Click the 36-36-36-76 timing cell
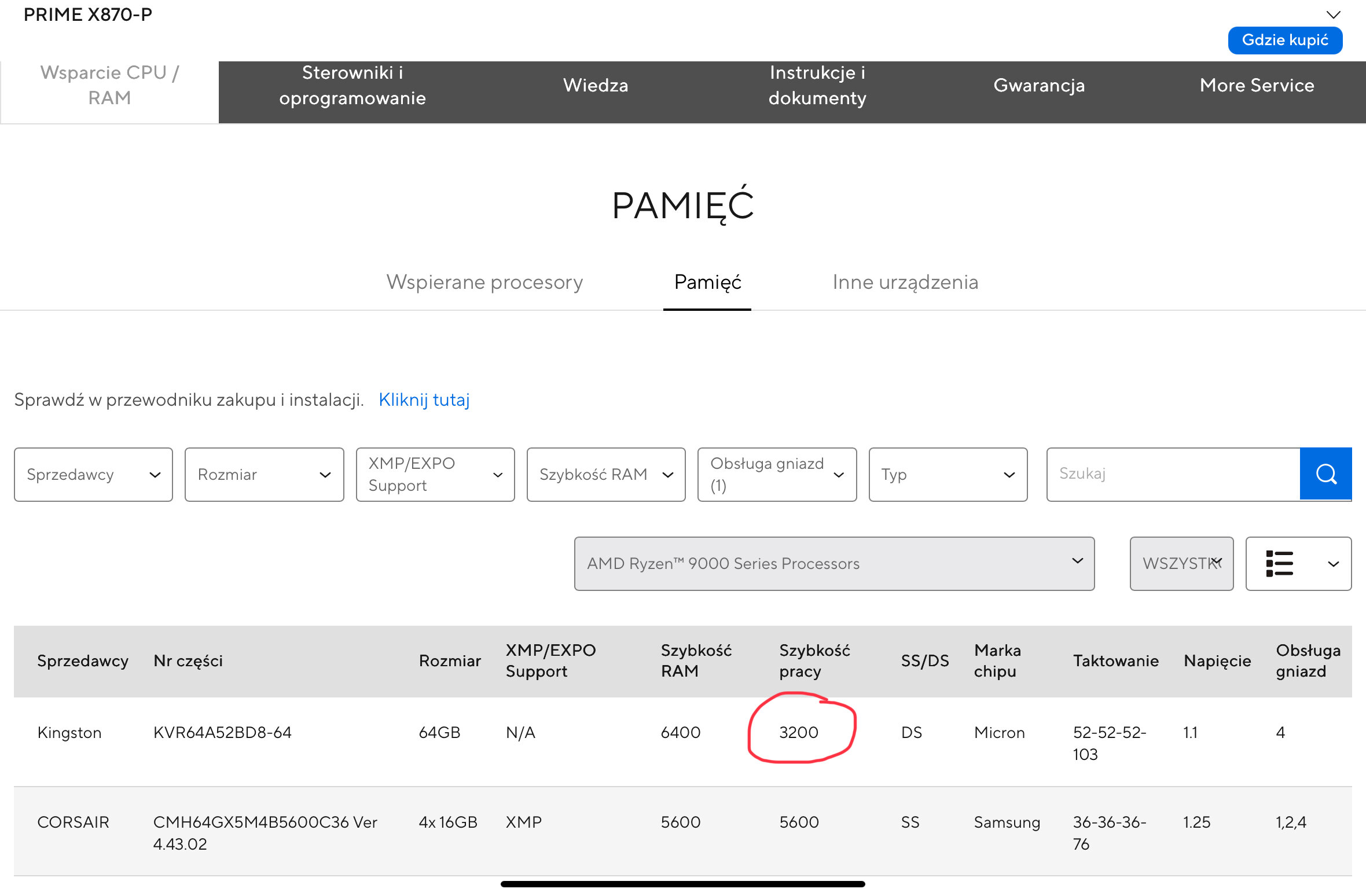Screen dimensions: 1366x896 (x=1110, y=833)
